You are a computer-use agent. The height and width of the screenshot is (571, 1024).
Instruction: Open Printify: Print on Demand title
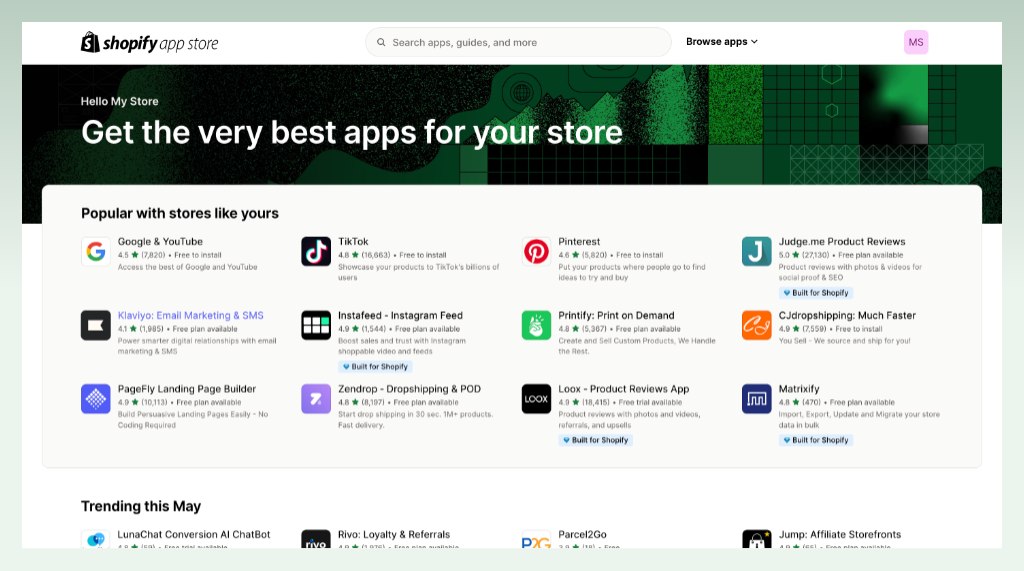pyautogui.click(x=616, y=316)
